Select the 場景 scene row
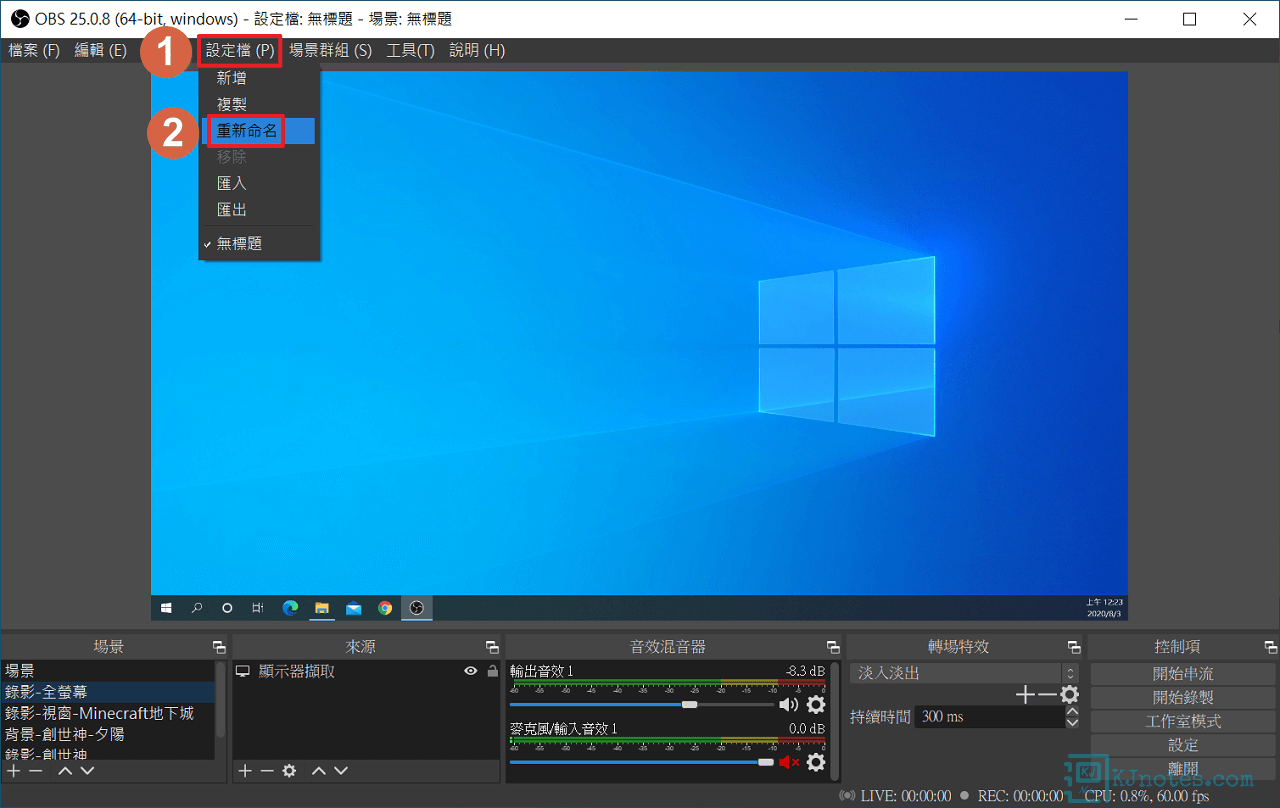 click(108, 671)
